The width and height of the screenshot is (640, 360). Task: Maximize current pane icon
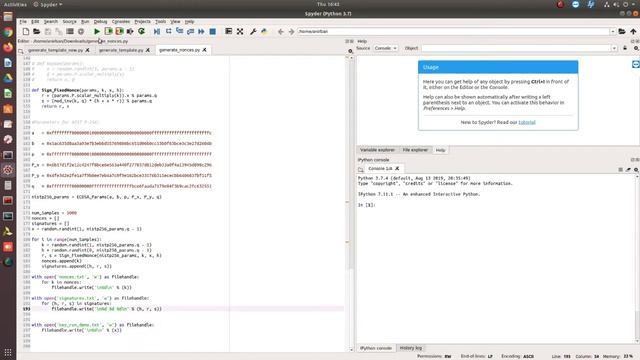[x=229, y=31]
